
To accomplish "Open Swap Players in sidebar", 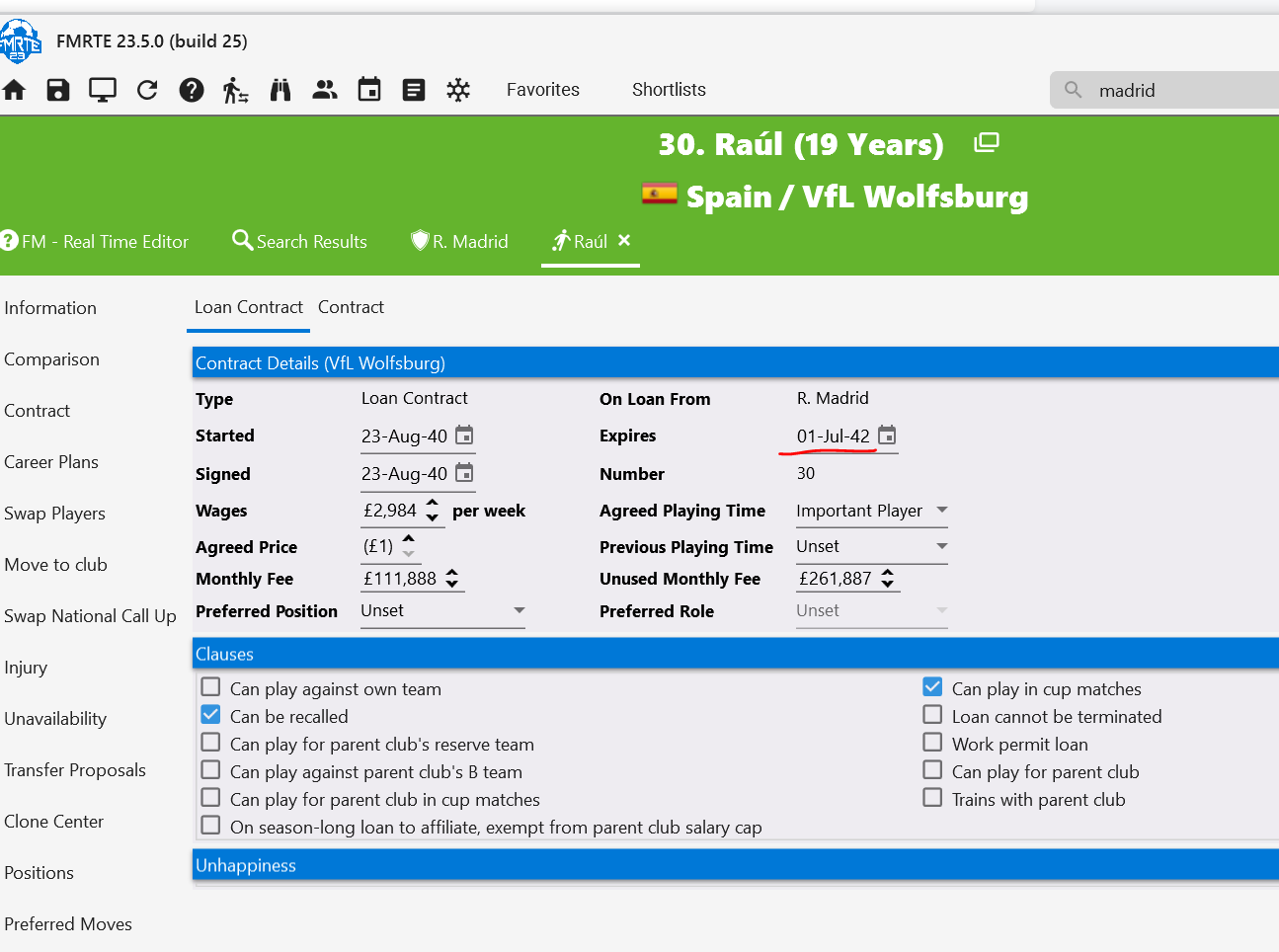I will pyautogui.click(x=54, y=514).
